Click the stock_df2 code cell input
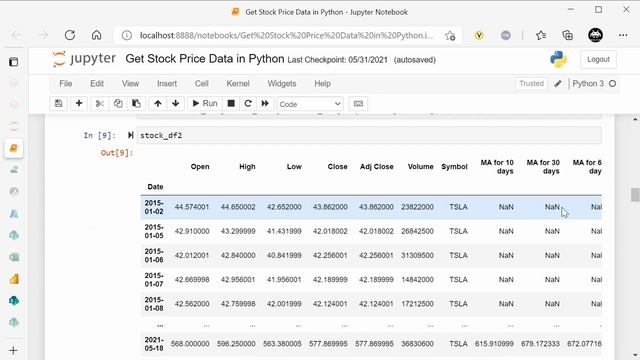 (x=369, y=135)
